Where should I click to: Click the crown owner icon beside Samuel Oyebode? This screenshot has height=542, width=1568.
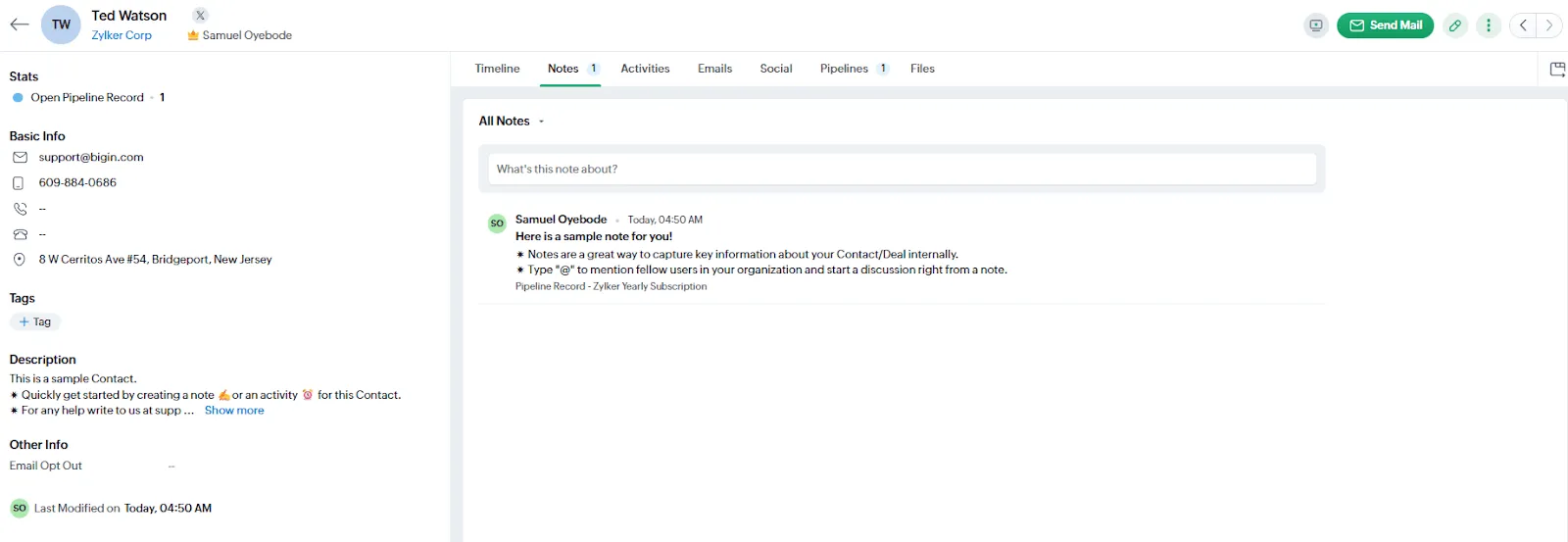[x=193, y=35]
